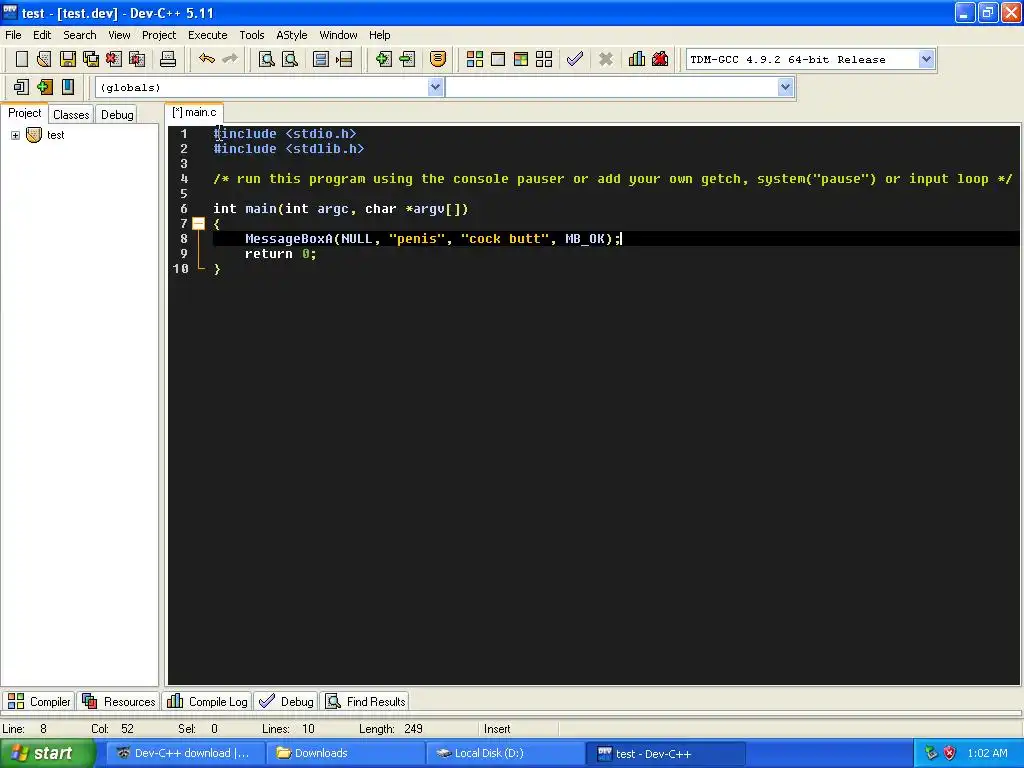Click the Profile Analysis bar chart icon

pos(637,59)
